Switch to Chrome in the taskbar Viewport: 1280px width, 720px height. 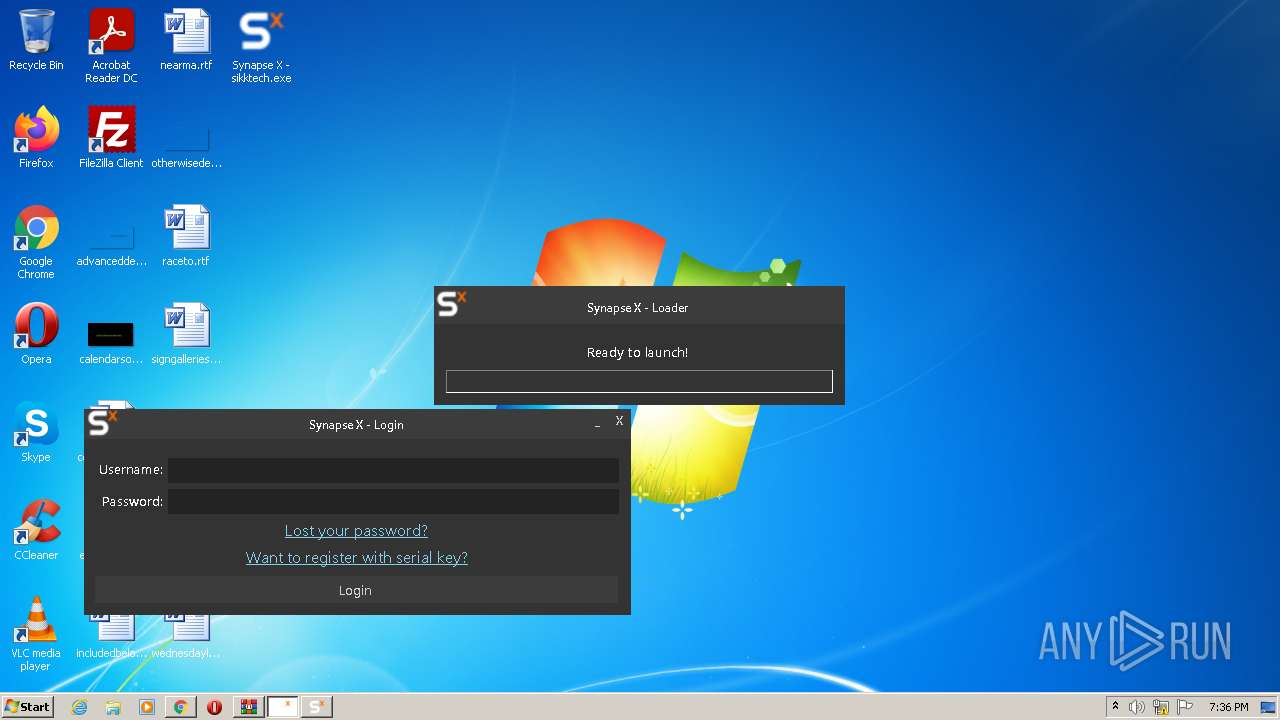click(181, 707)
